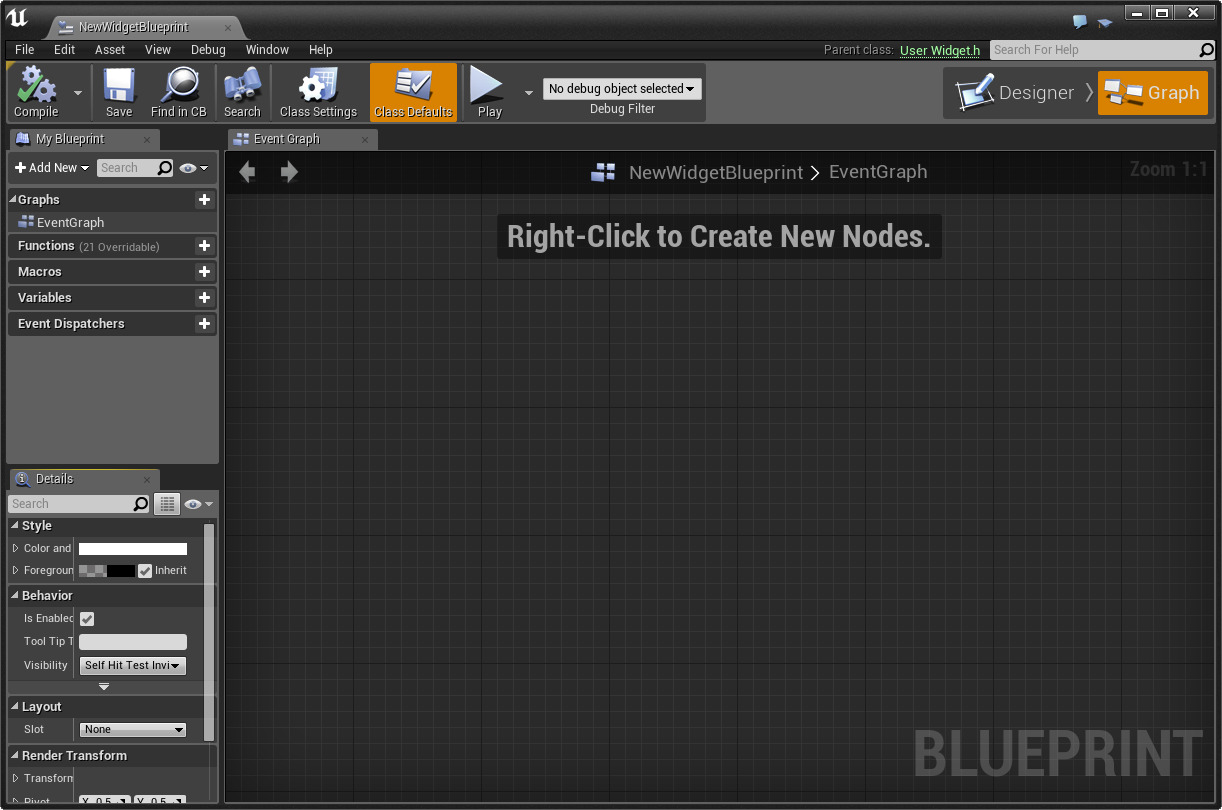Add a new variable with plus icon

tap(204, 298)
